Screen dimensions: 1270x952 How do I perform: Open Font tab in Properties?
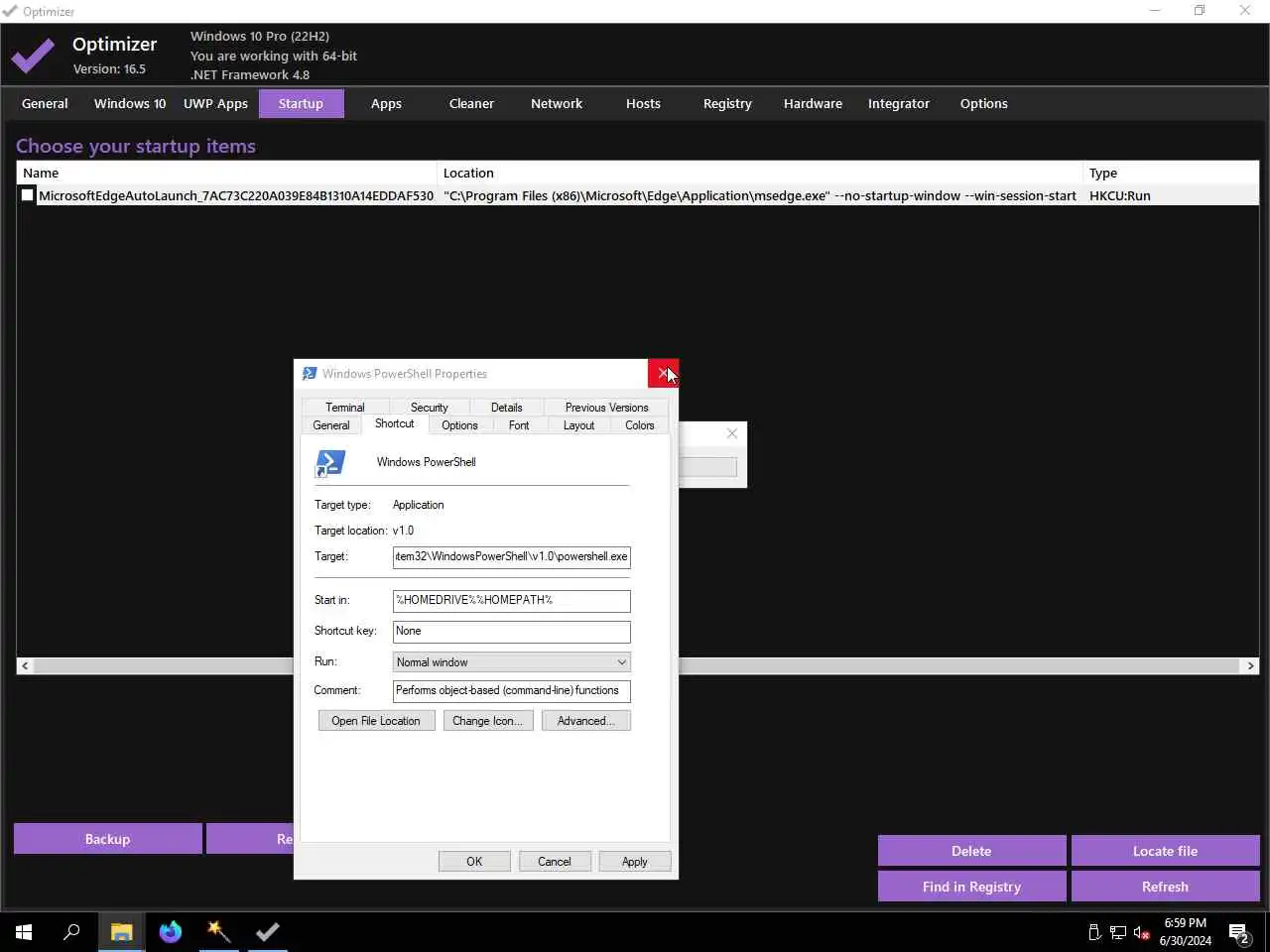tap(519, 425)
